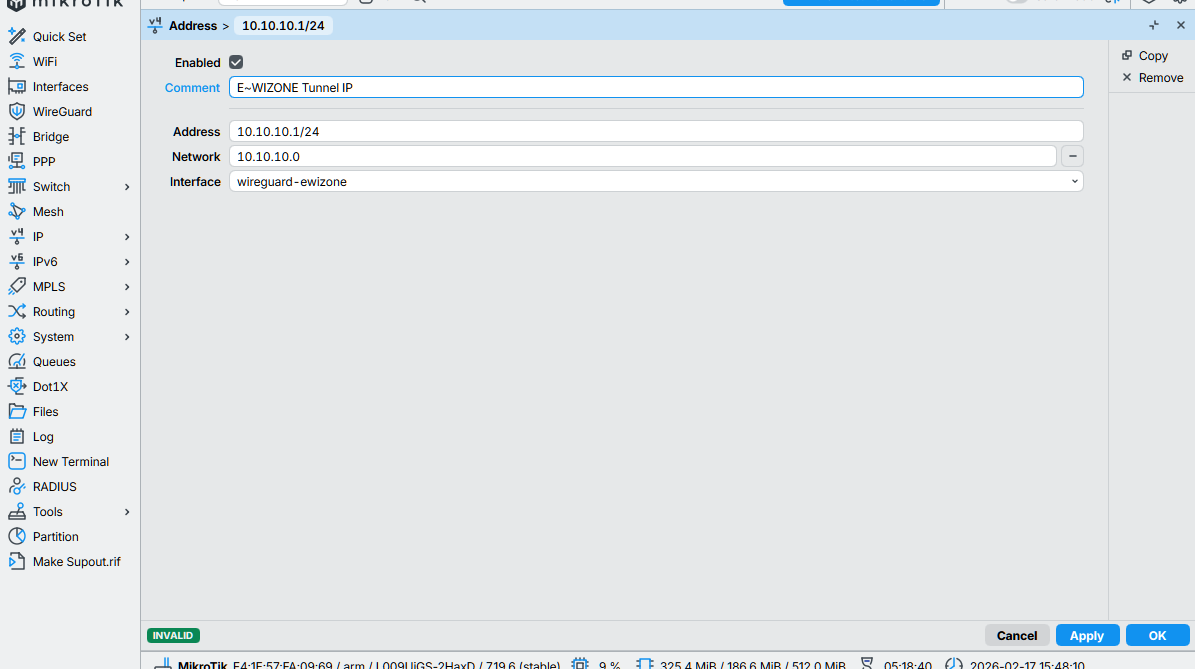Expand the Routing sidebar submenu

(x=53, y=311)
